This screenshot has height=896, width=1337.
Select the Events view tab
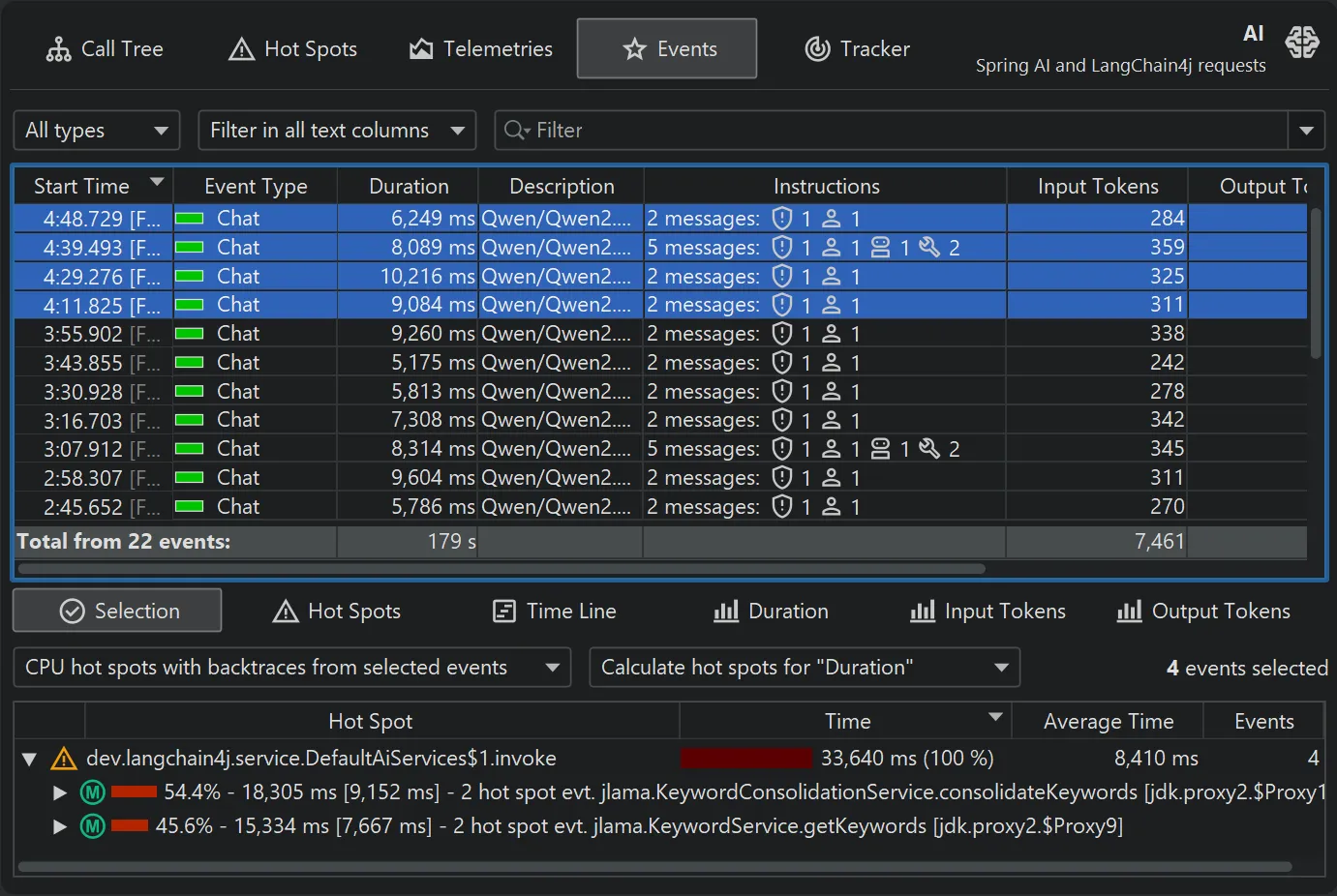pyautogui.click(x=667, y=48)
